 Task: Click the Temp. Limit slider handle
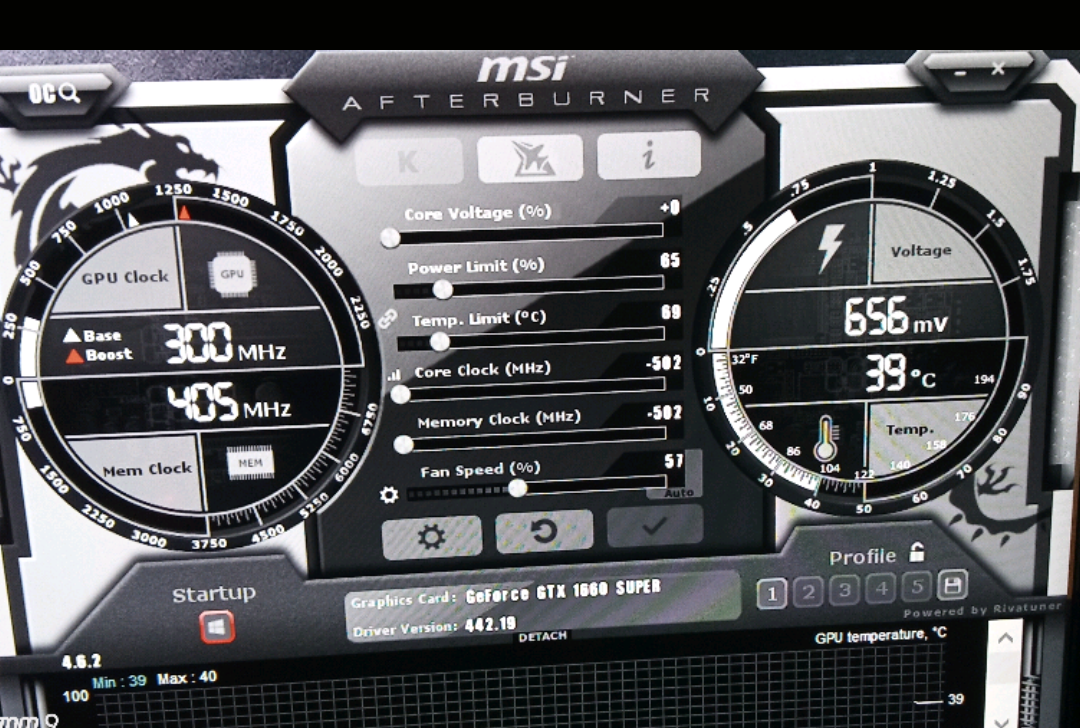pos(439,341)
